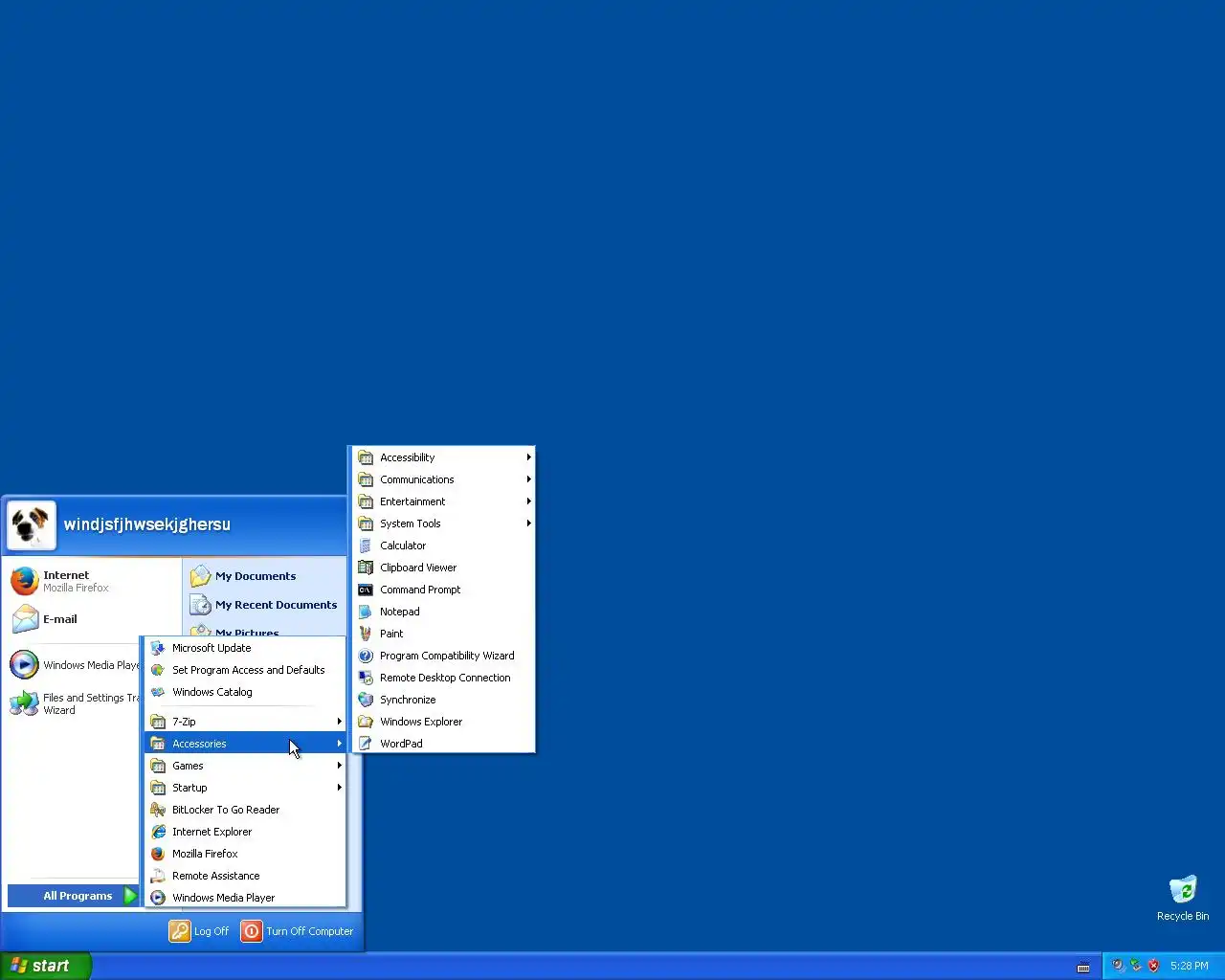Image resolution: width=1225 pixels, height=980 pixels.
Task: Open Paint in the Accessories list
Action: coord(443,634)
